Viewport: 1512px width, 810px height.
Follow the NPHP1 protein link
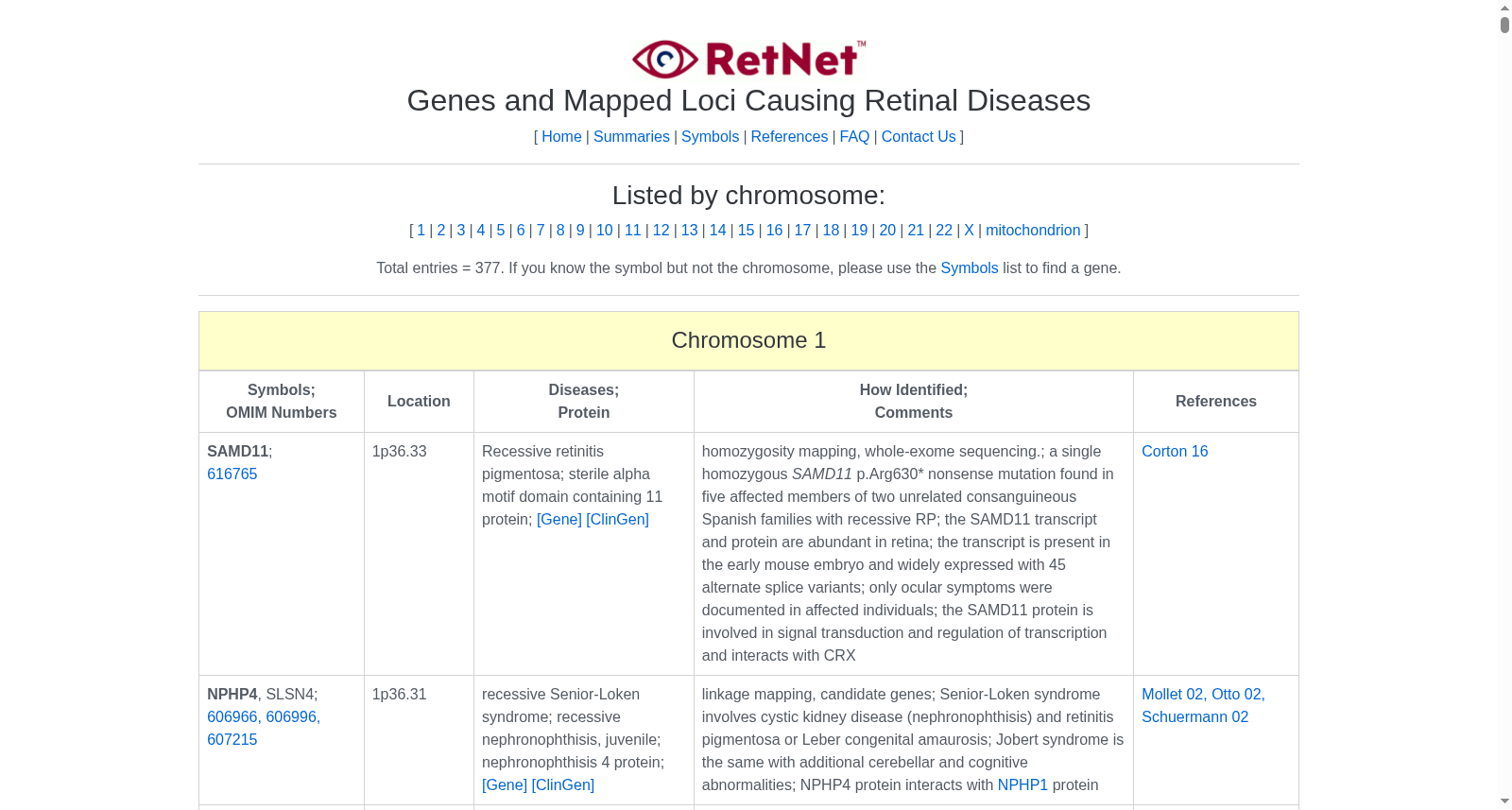[1022, 784]
